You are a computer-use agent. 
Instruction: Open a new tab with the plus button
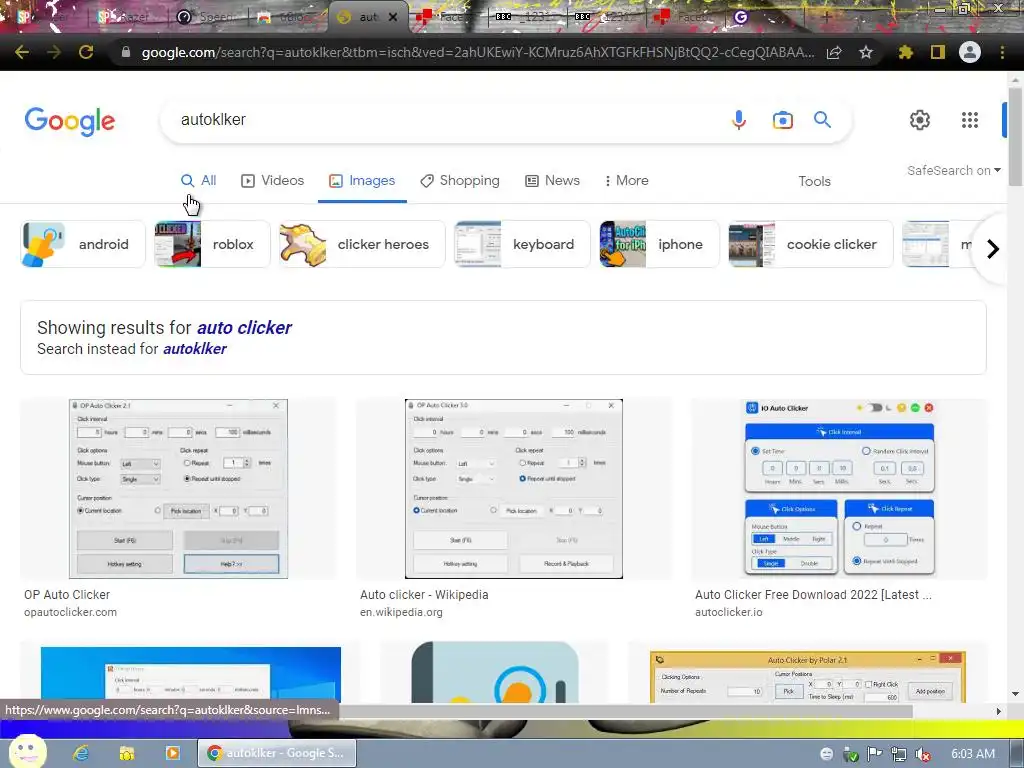point(826,18)
